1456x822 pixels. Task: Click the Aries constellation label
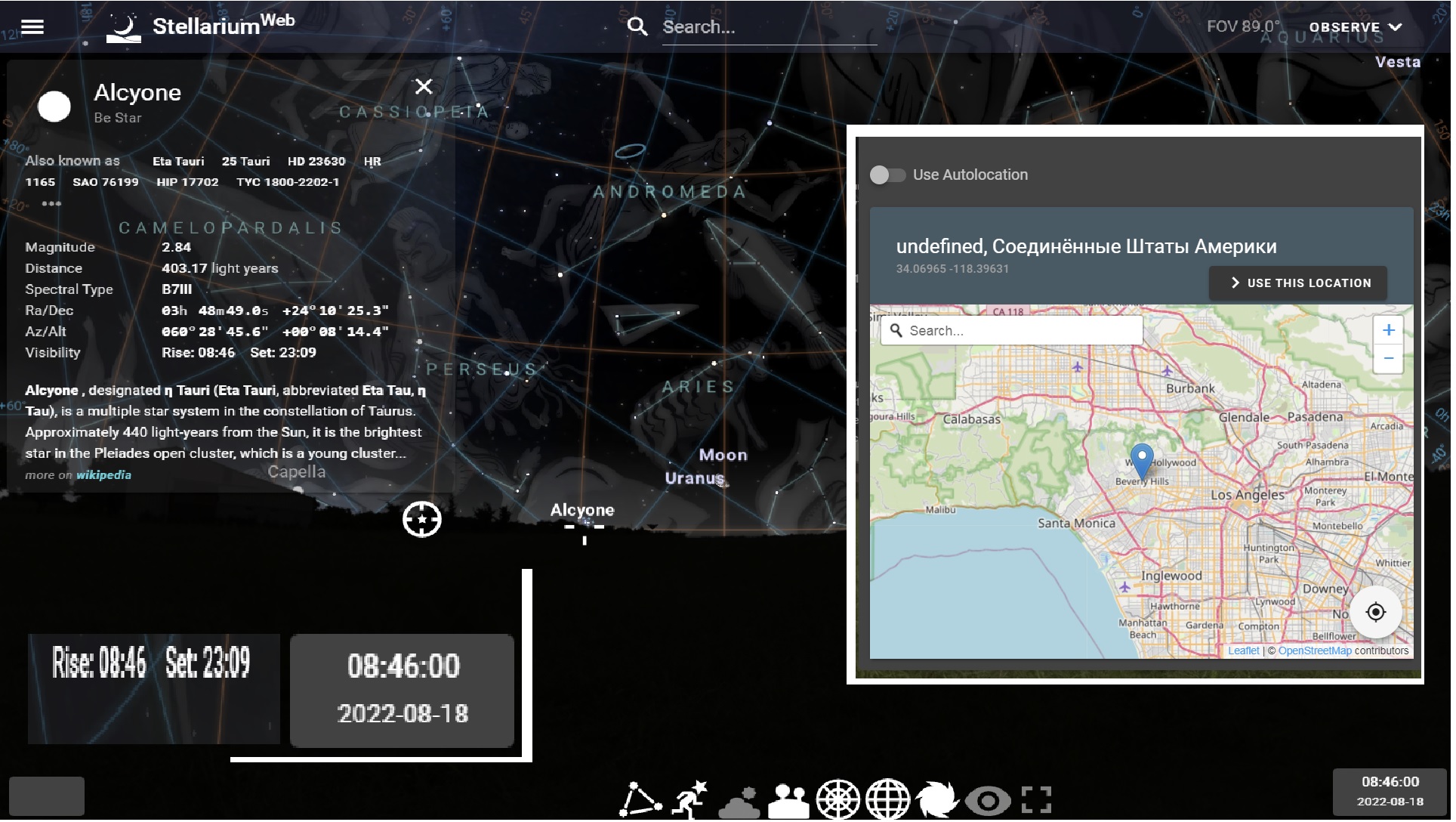699,387
